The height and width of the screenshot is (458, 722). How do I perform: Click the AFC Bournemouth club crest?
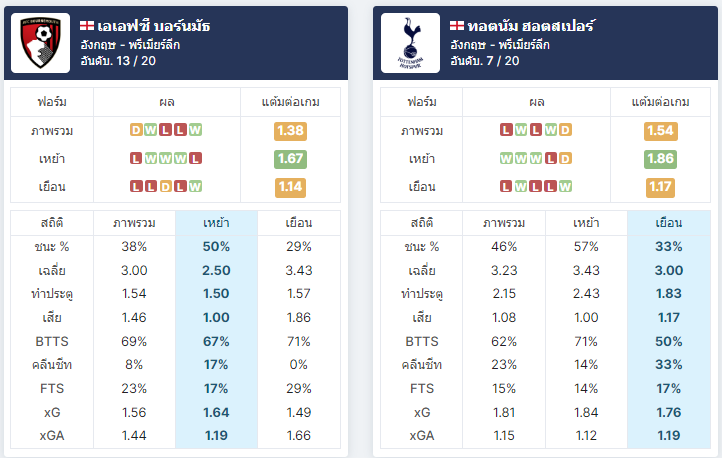click(41, 43)
